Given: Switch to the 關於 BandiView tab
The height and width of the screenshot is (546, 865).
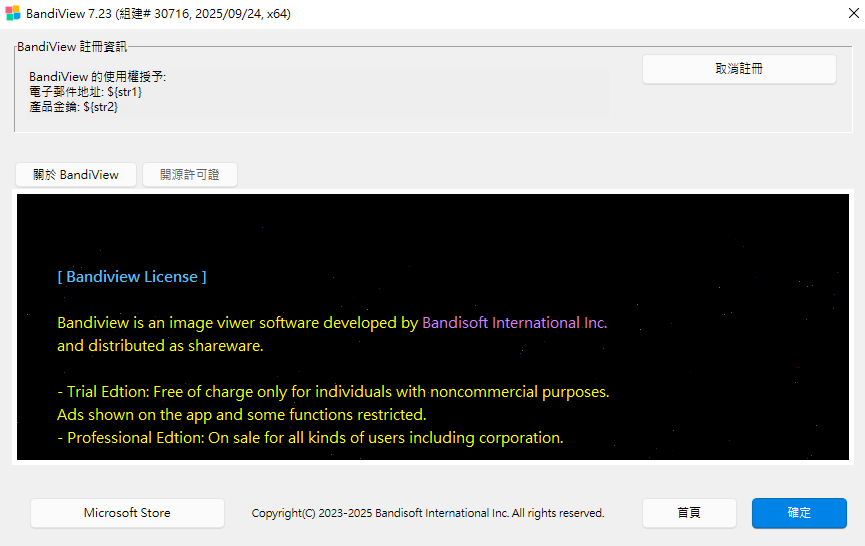Looking at the screenshot, I should point(76,175).
